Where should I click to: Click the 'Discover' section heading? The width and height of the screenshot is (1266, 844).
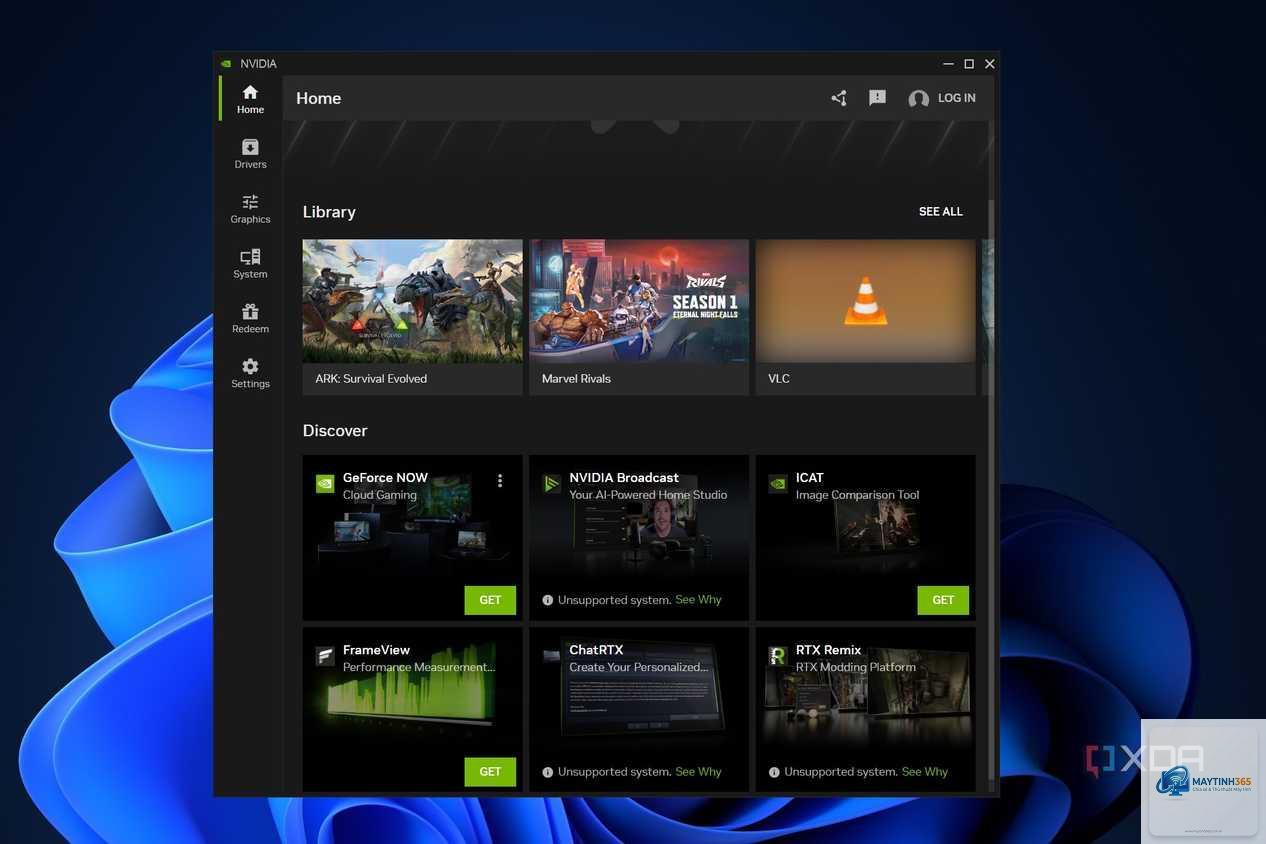point(335,431)
